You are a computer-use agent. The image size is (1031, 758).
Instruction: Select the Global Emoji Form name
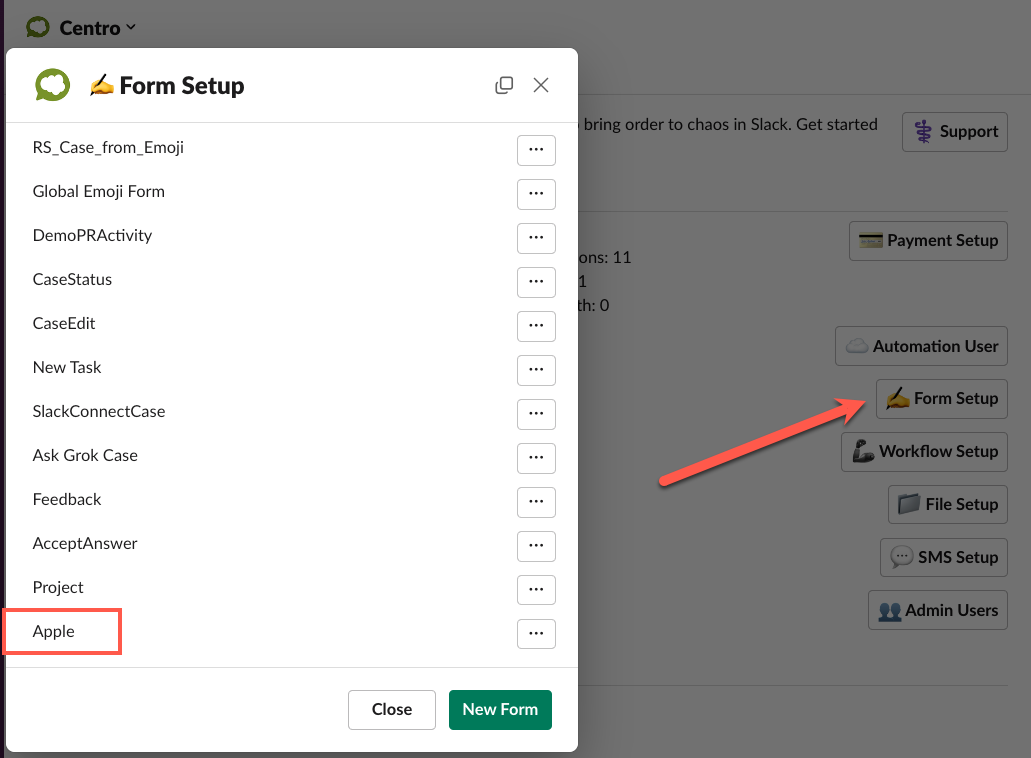[x=99, y=192]
